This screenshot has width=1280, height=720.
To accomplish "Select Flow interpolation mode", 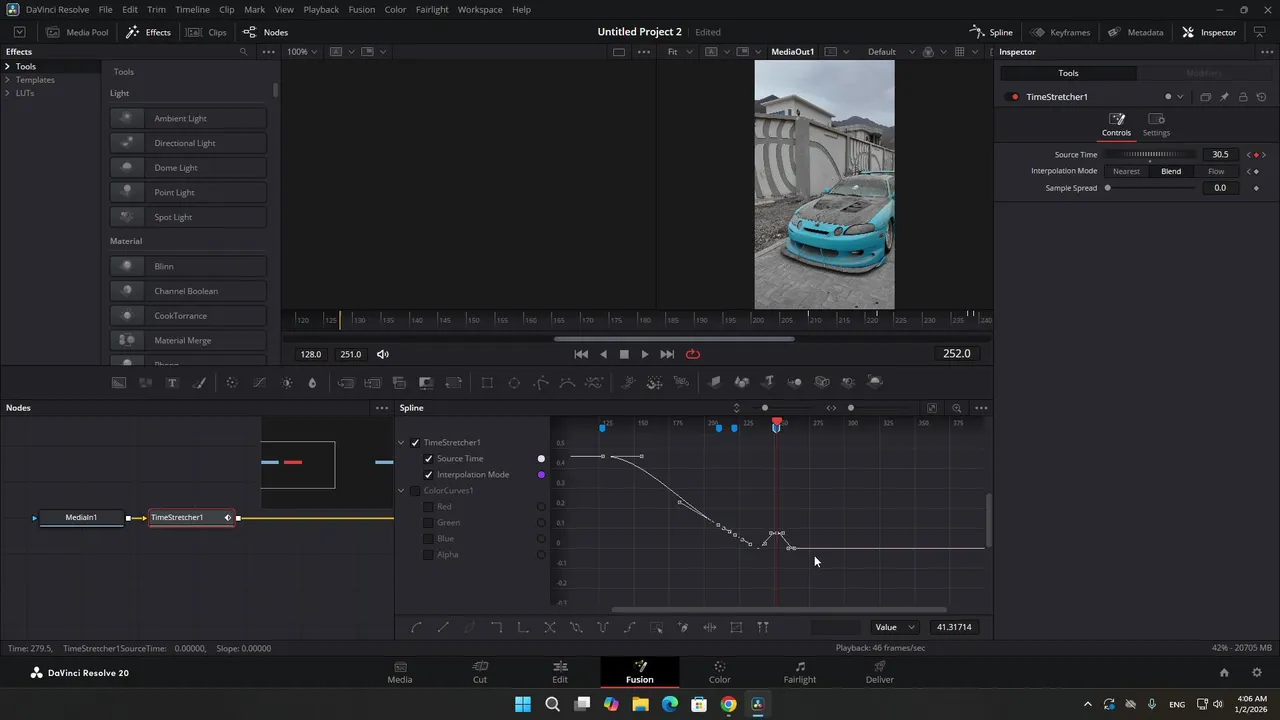I will point(1216,171).
